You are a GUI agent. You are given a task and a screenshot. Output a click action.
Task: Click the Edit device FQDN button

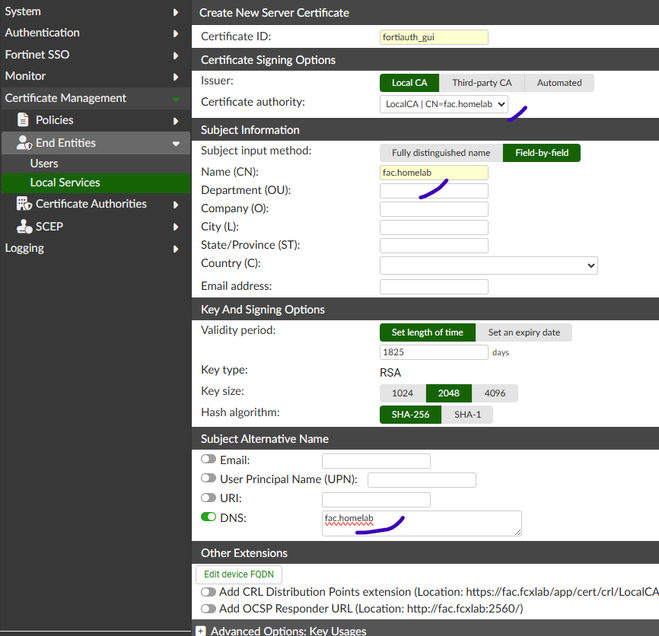239,574
